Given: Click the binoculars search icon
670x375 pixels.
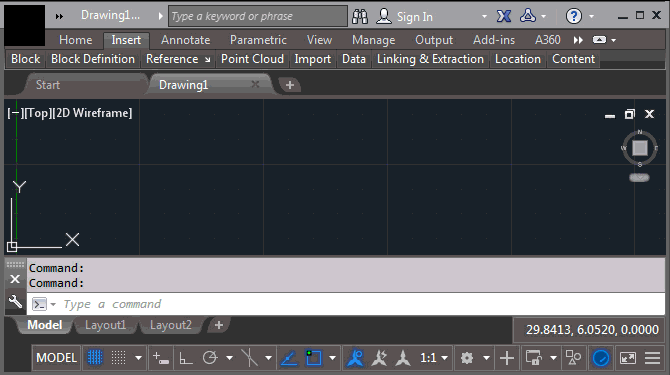Looking at the screenshot, I should [x=360, y=16].
